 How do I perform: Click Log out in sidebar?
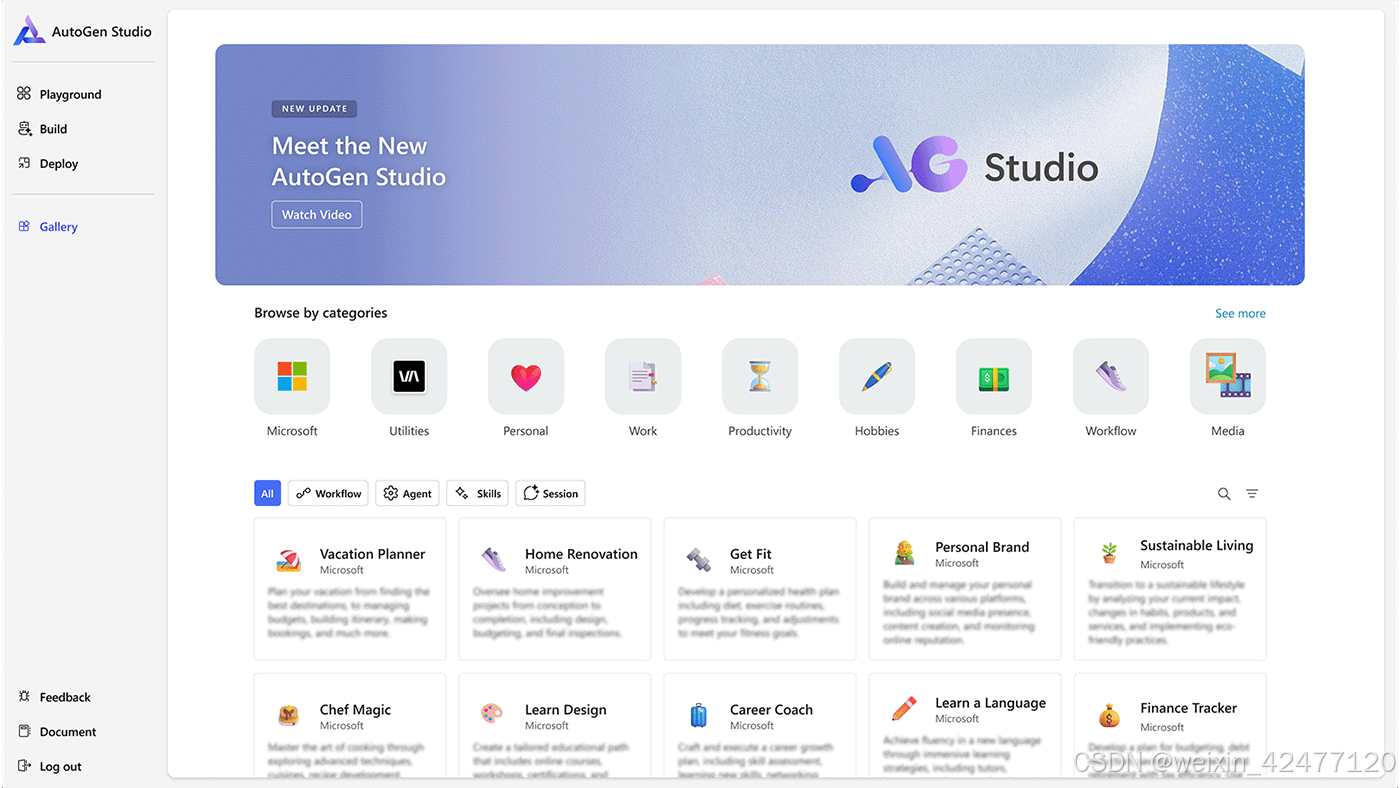point(50,767)
